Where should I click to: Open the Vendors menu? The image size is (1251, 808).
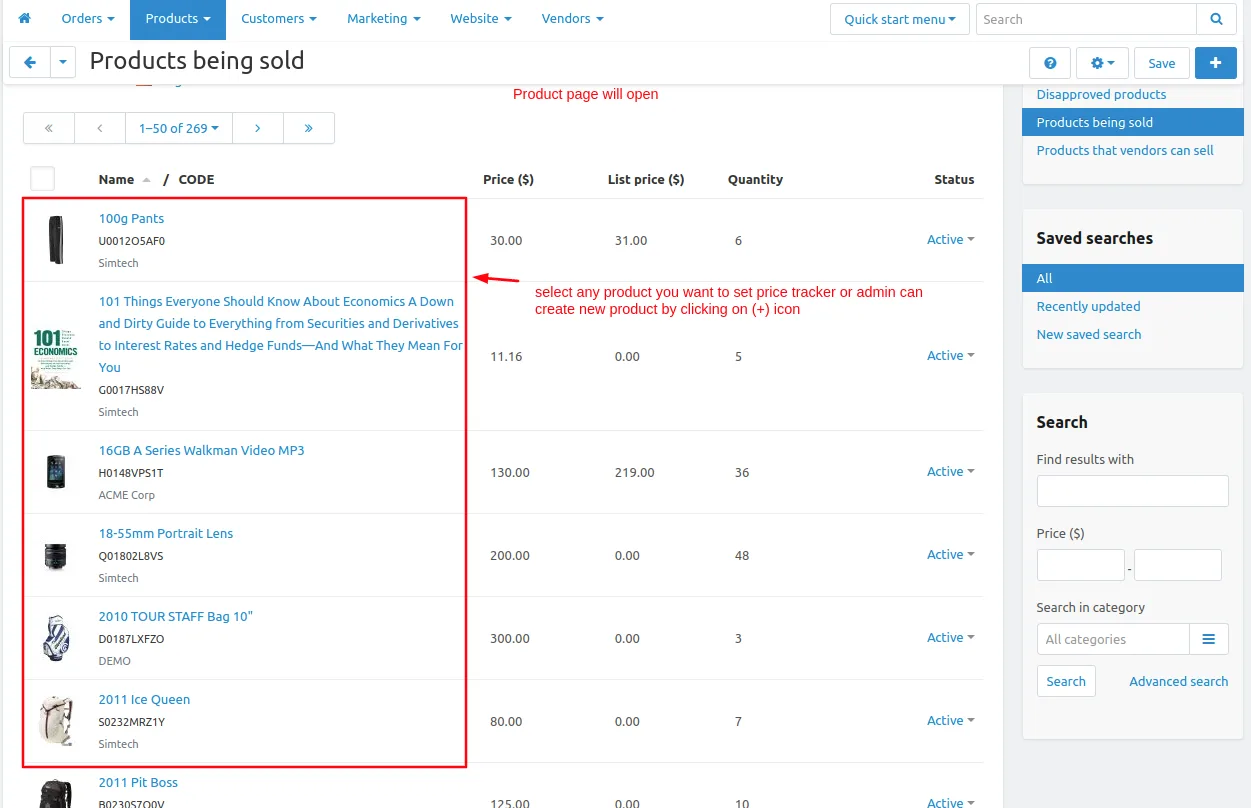573,18
